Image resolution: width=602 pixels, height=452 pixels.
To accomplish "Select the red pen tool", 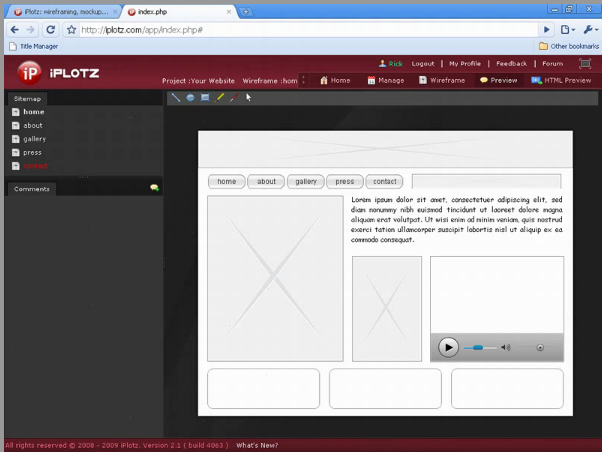I will (233, 98).
